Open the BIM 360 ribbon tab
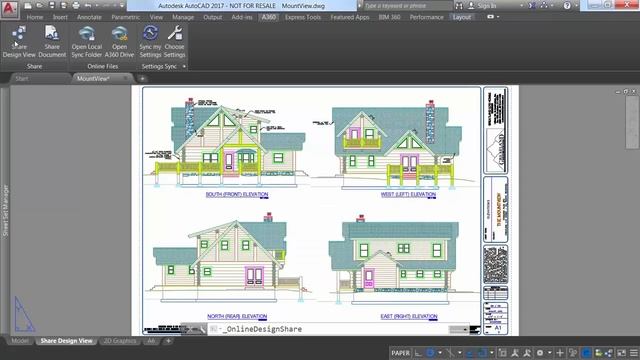 coord(389,17)
